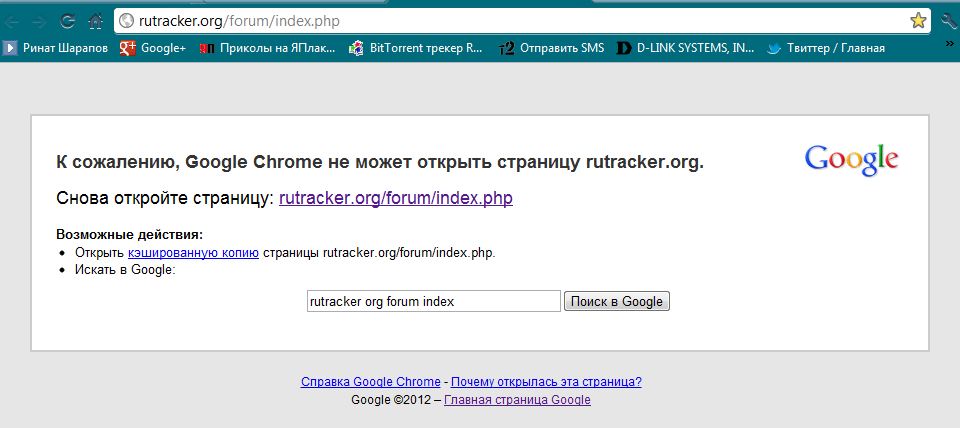Open the Приколы на ЯПлак bookmark

pyautogui.click(x=267, y=48)
